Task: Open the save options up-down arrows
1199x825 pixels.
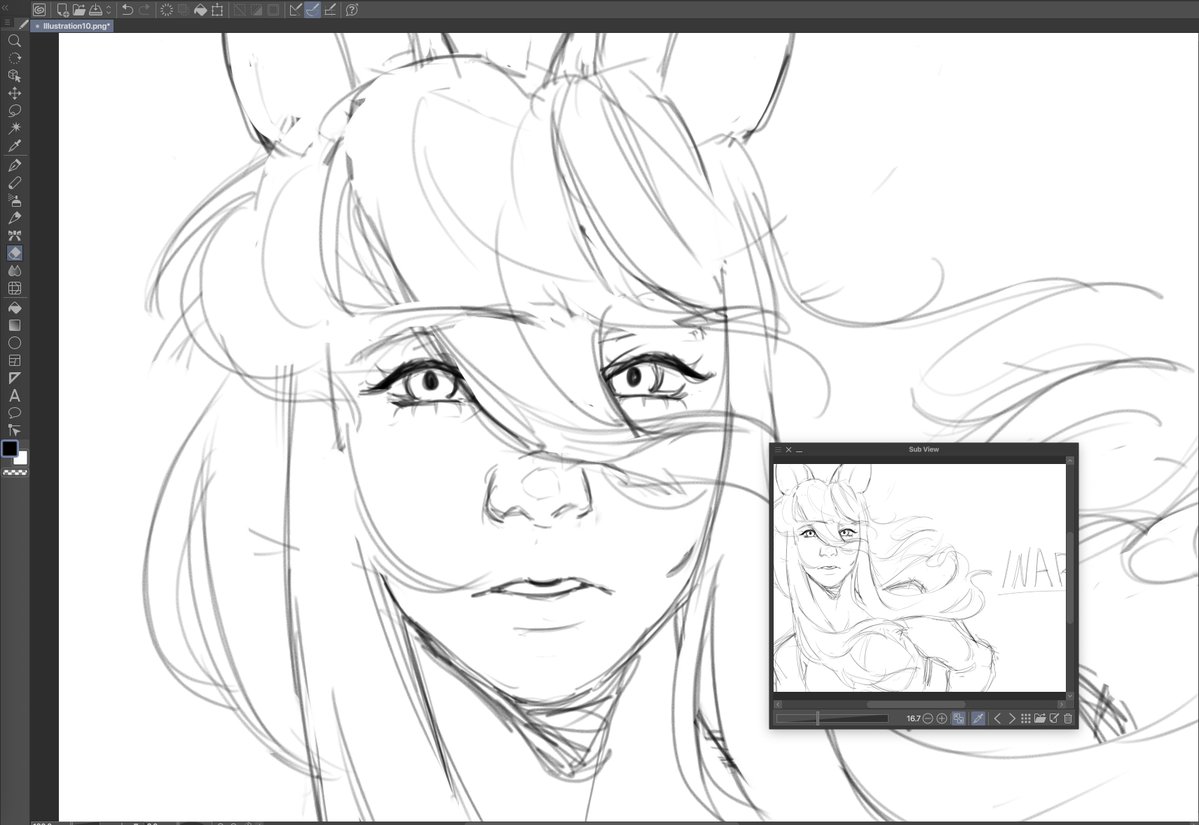Action: pos(109,10)
